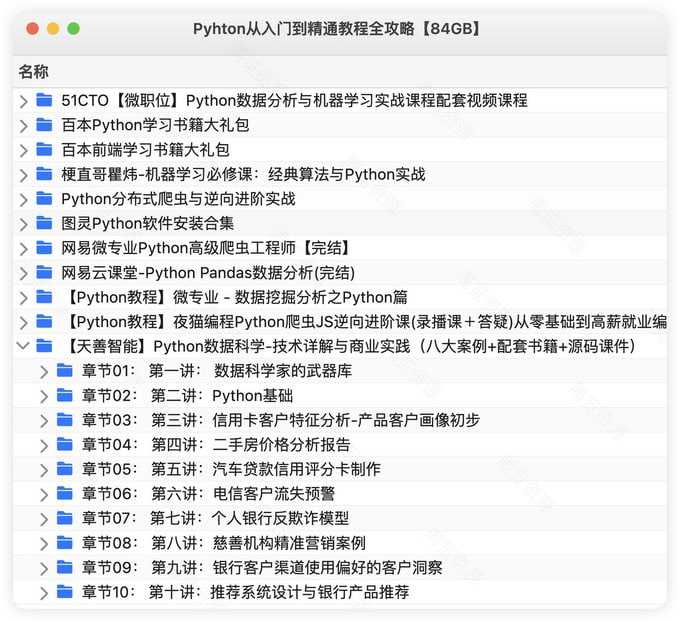
Task: Expand 夜猫编程Python爬虫JS逆向进阶课 folder
Action: point(23,323)
